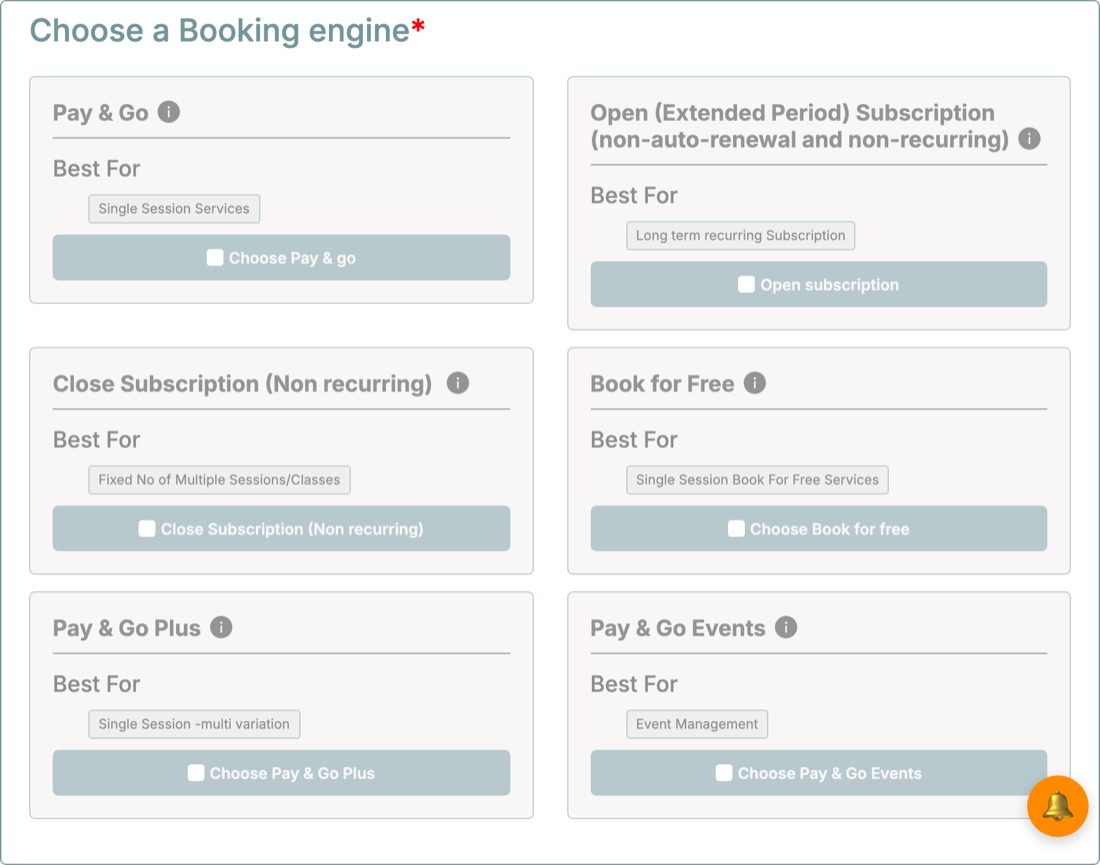Select the Event Management tag

coord(697,724)
